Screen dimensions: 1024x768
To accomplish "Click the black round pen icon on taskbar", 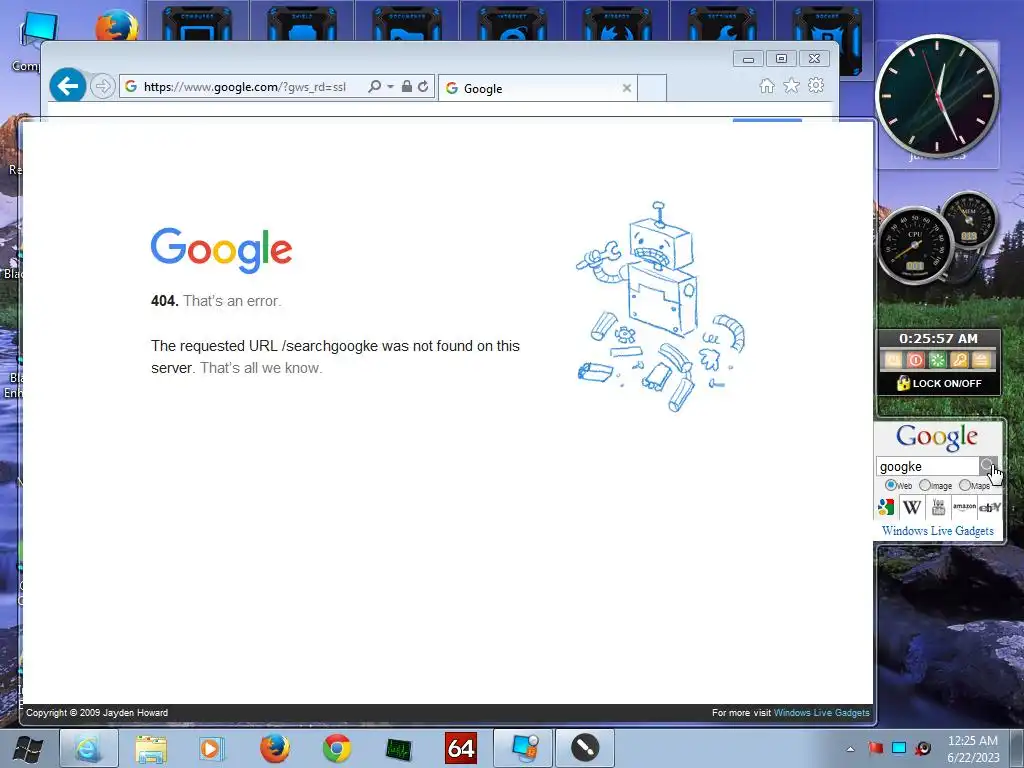I will tap(584, 748).
